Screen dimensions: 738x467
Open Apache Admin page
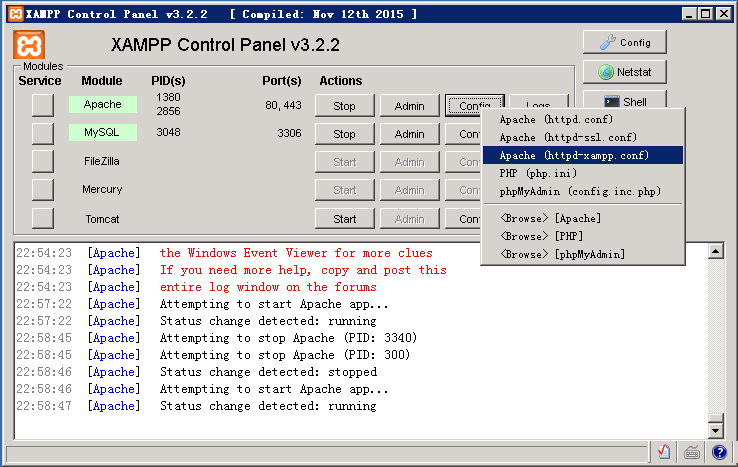[409, 105]
